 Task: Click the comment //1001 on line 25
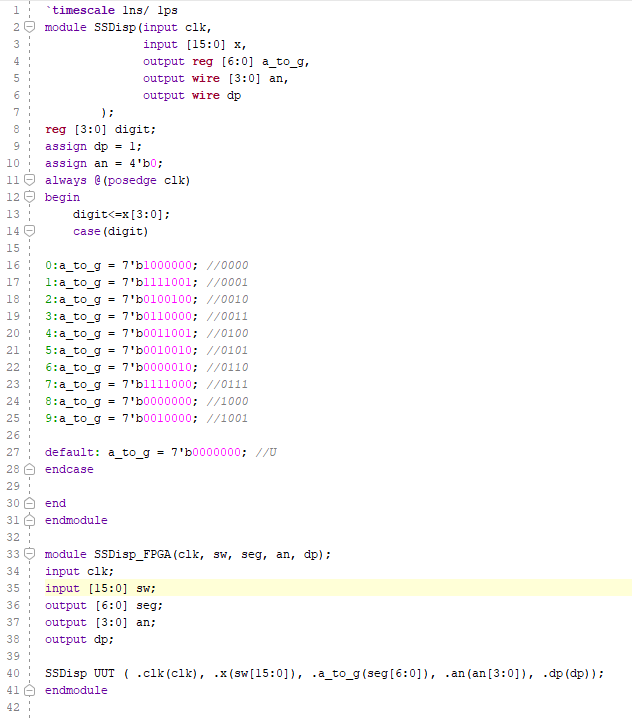227,418
